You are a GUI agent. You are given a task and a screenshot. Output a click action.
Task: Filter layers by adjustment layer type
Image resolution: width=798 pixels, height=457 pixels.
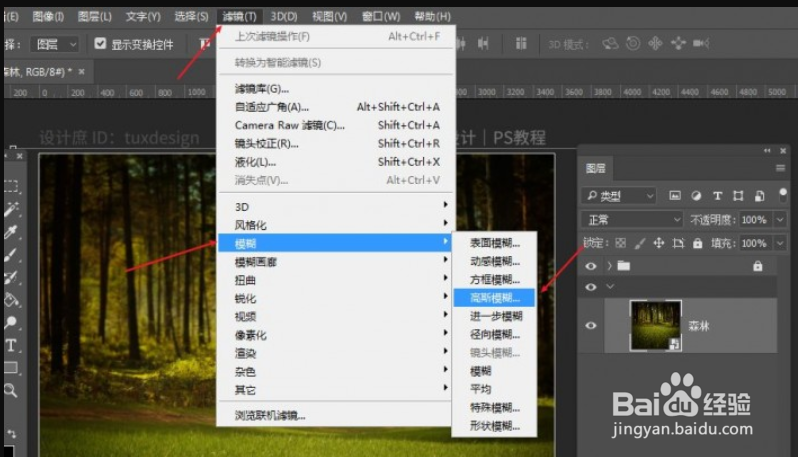click(x=696, y=195)
